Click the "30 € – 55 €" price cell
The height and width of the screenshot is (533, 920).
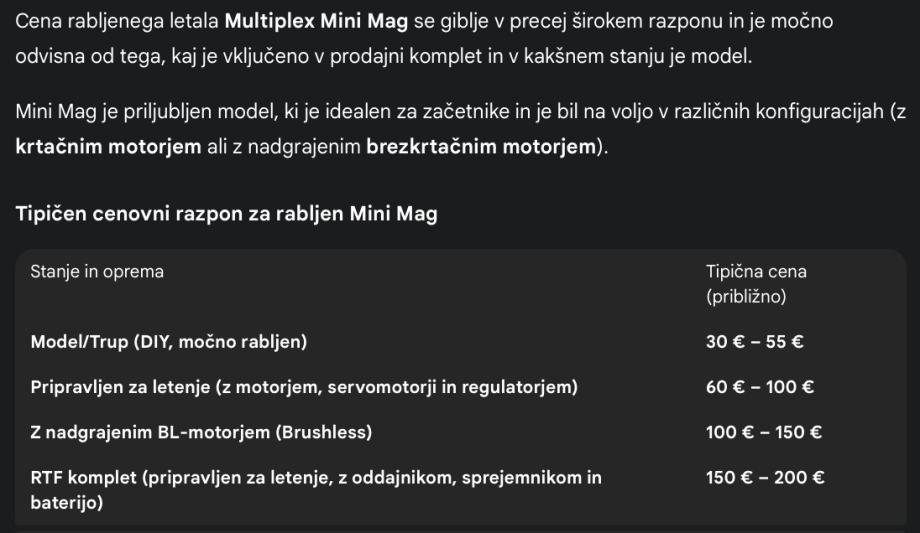pyautogui.click(x=755, y=342)
